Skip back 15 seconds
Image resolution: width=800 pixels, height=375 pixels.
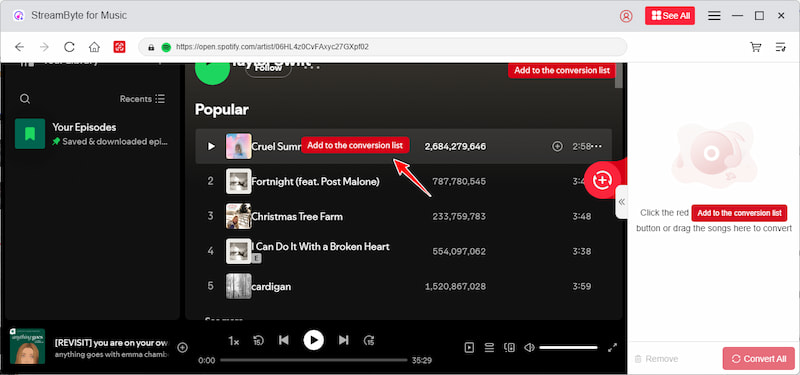(259, 340)
